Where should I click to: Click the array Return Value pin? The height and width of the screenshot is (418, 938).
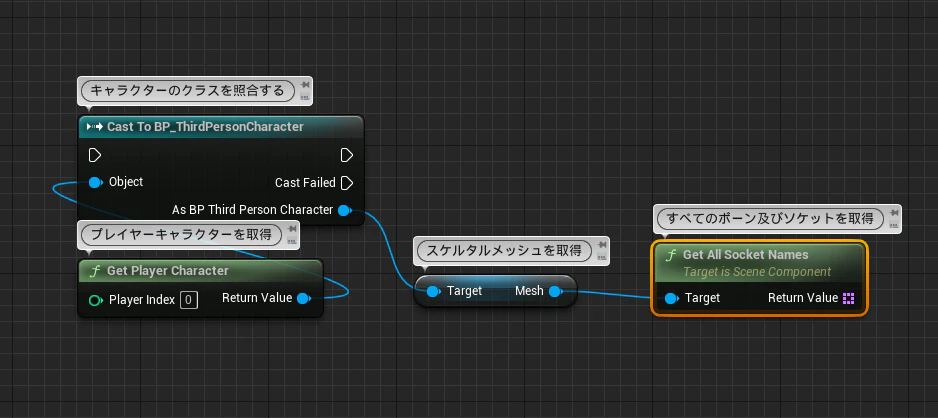click(x=848, y=298)
